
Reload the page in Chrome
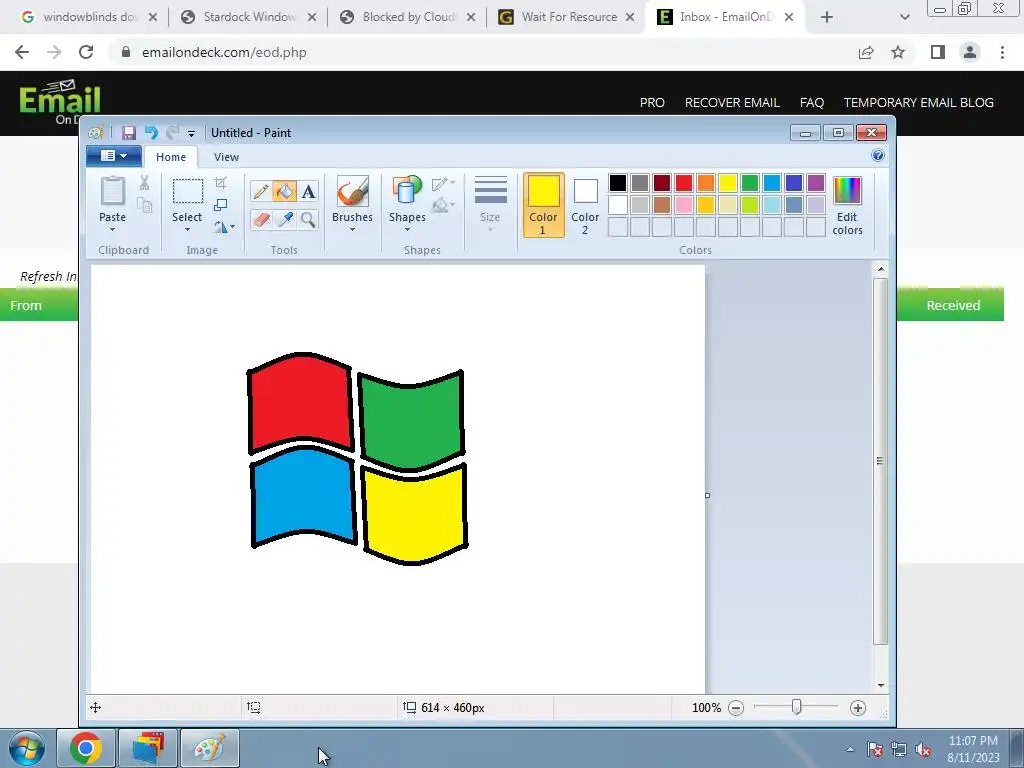tap(86, 52)
